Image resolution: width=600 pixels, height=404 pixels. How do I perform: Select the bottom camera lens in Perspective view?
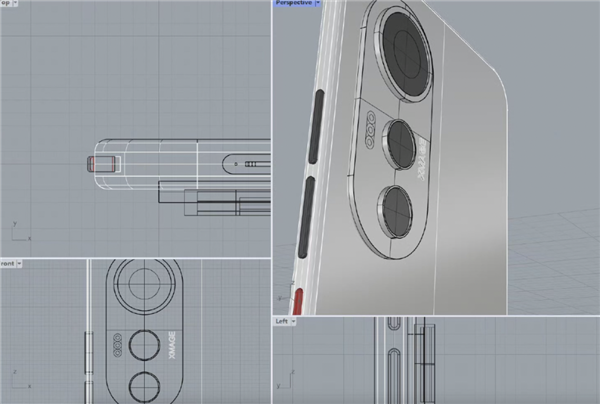pos(397,211)
